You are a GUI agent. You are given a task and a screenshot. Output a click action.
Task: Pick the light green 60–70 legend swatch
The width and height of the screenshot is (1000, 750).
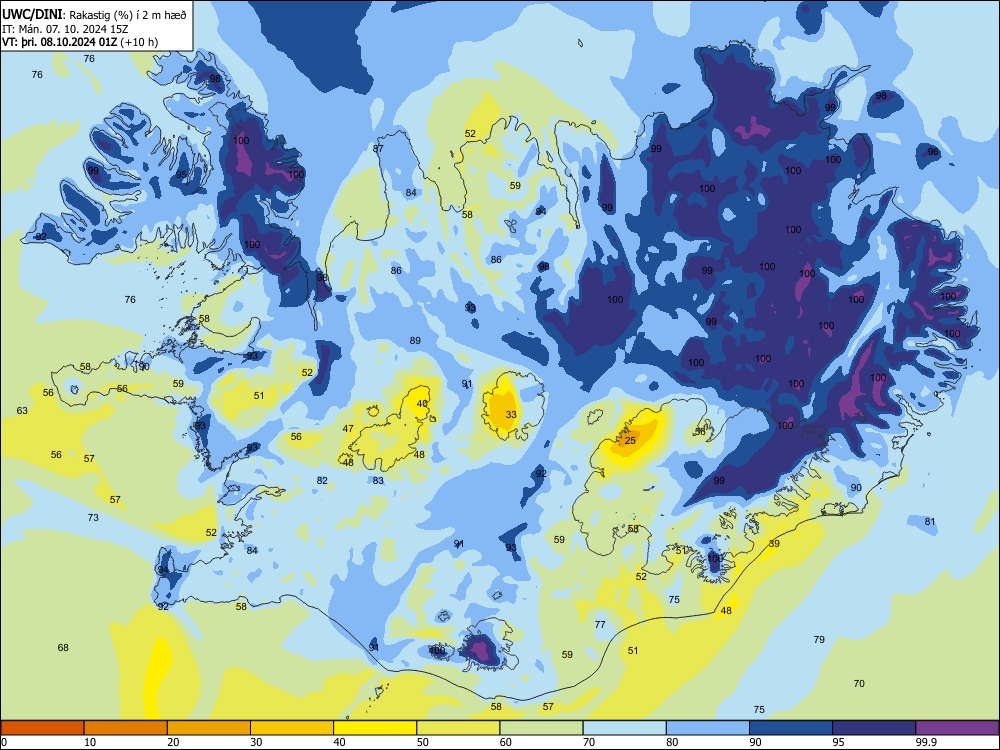point(541,728)
